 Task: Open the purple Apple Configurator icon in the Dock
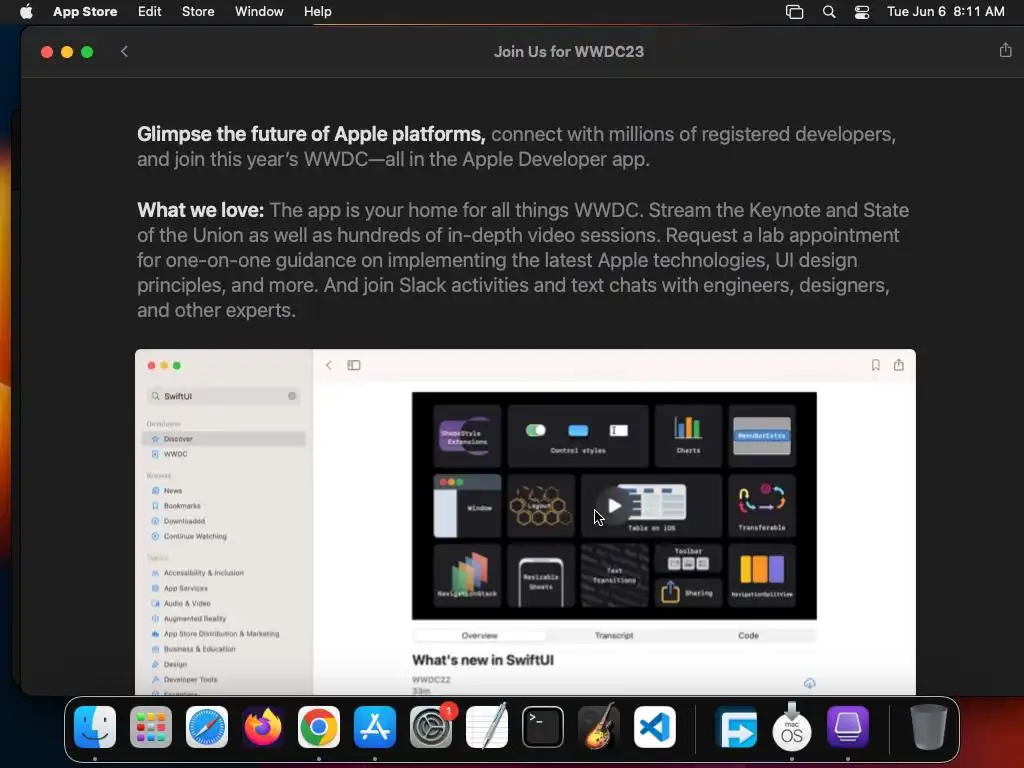click(848, 727)
